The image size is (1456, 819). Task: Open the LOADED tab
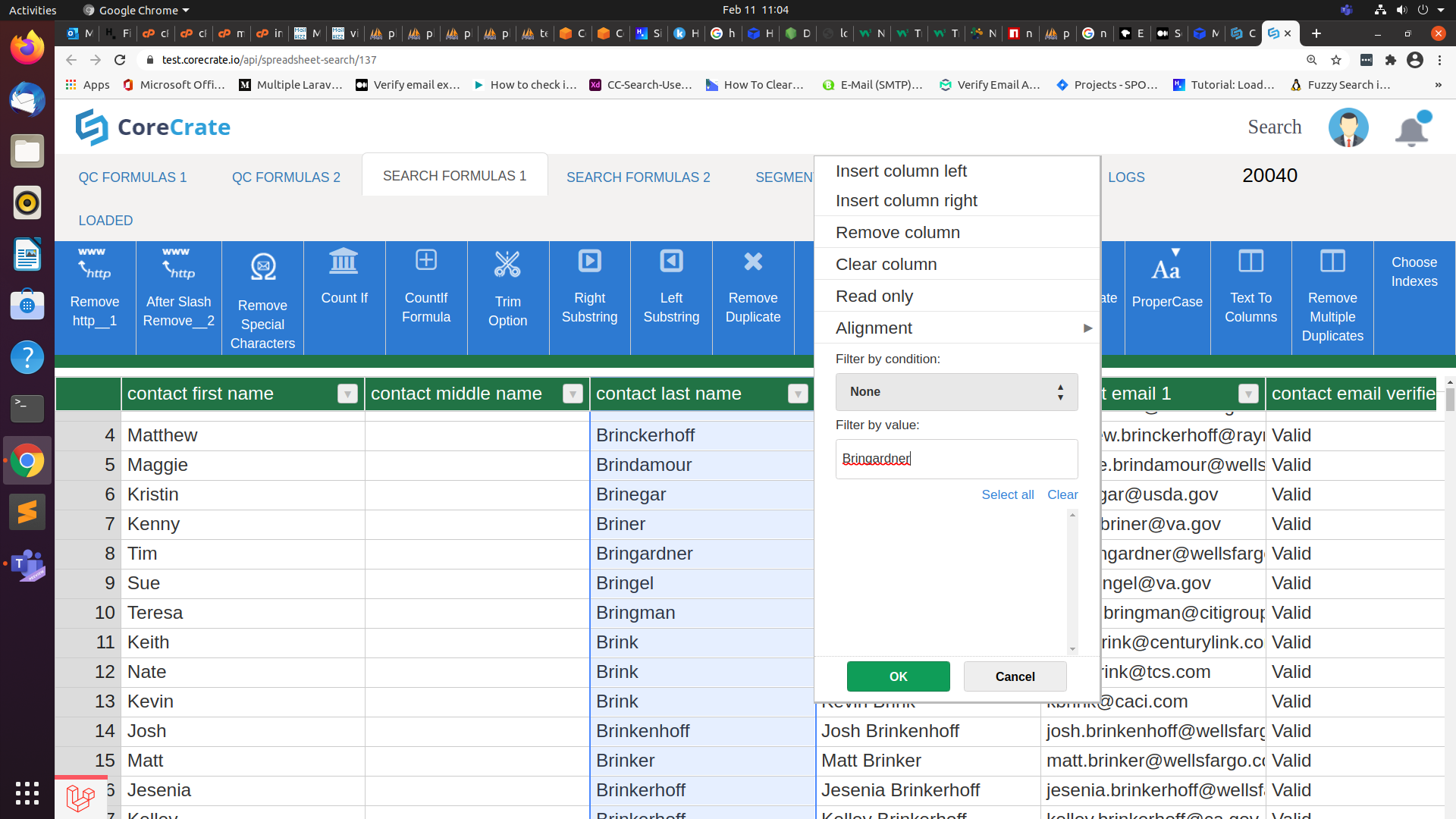105,221
